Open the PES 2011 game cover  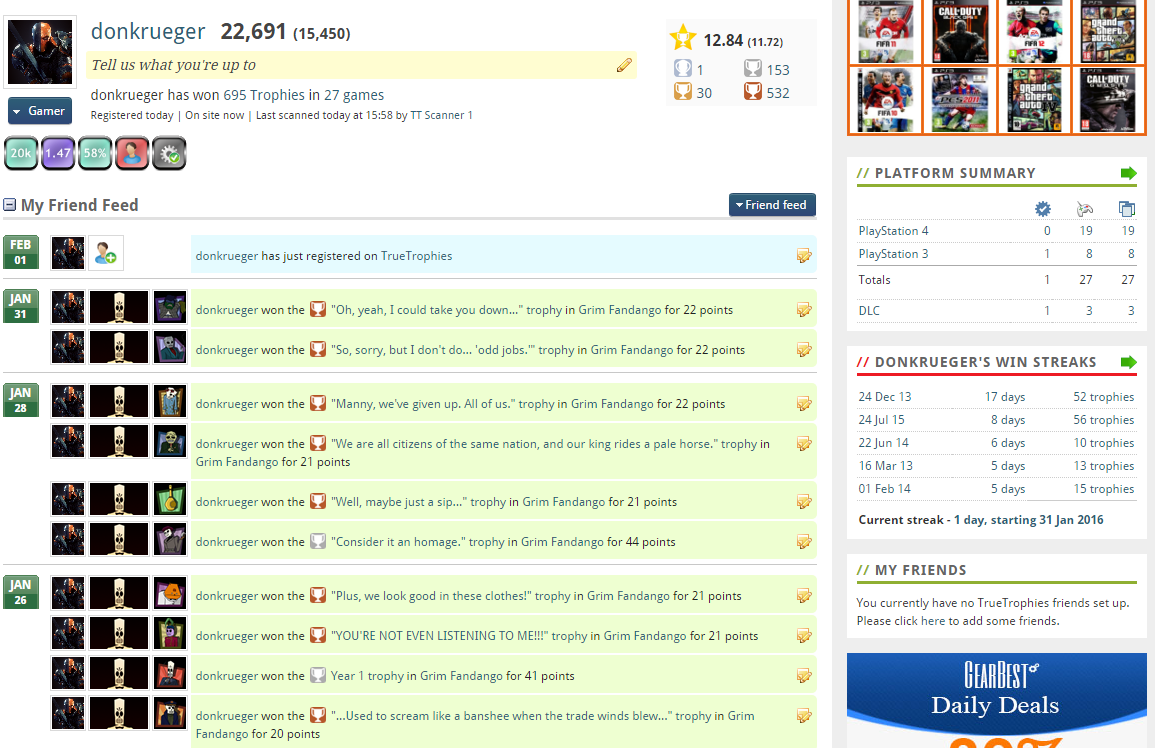(961, 99)
